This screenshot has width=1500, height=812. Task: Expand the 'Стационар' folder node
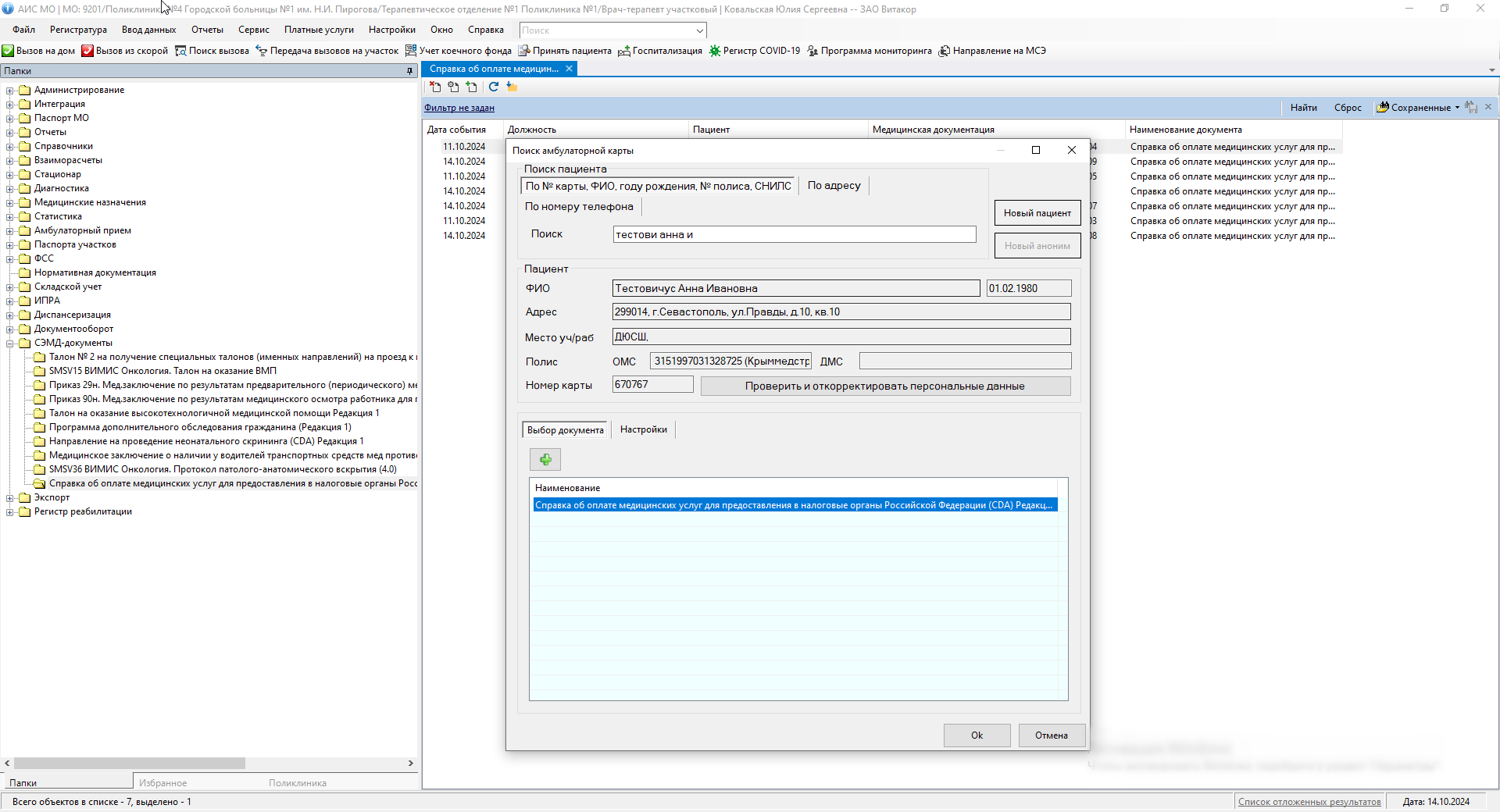point(10,174)
